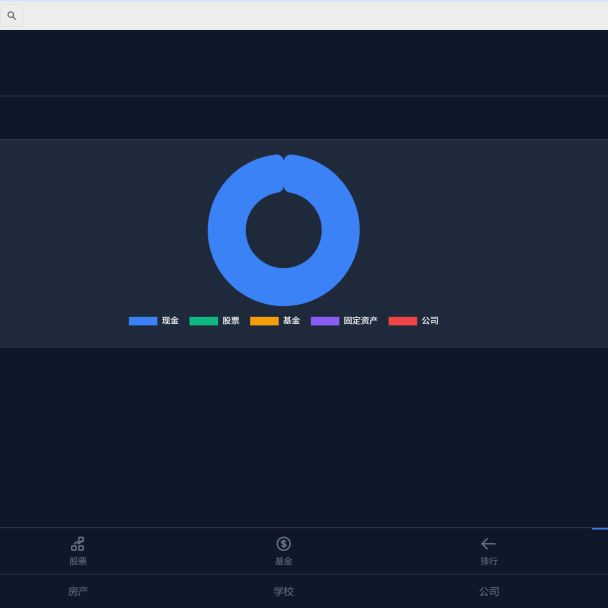Click the 股票 text under the icon
Image resolution: width=608 pixels, height=608 pixels.
point(78,561)
